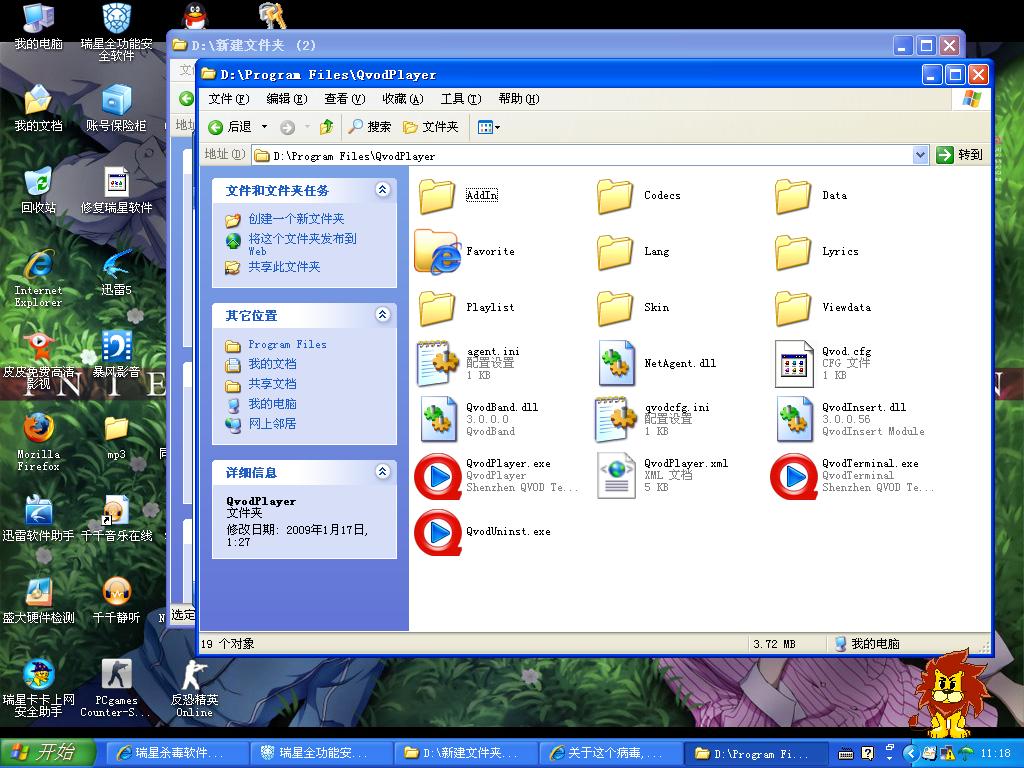Viewport: 1024px width, 768px height.
Task: Switch to D:\新建文件夹 taskbar item
Action: click(x=466, y=753)
